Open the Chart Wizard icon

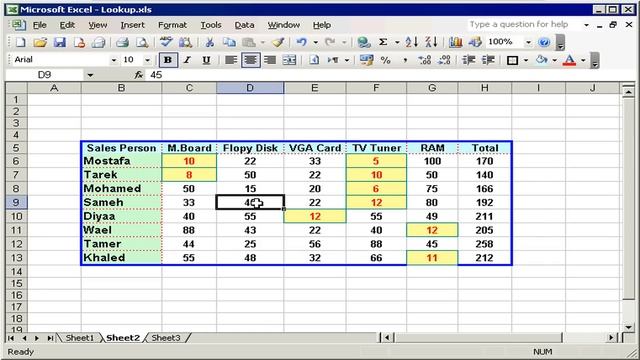click(456, 42)
